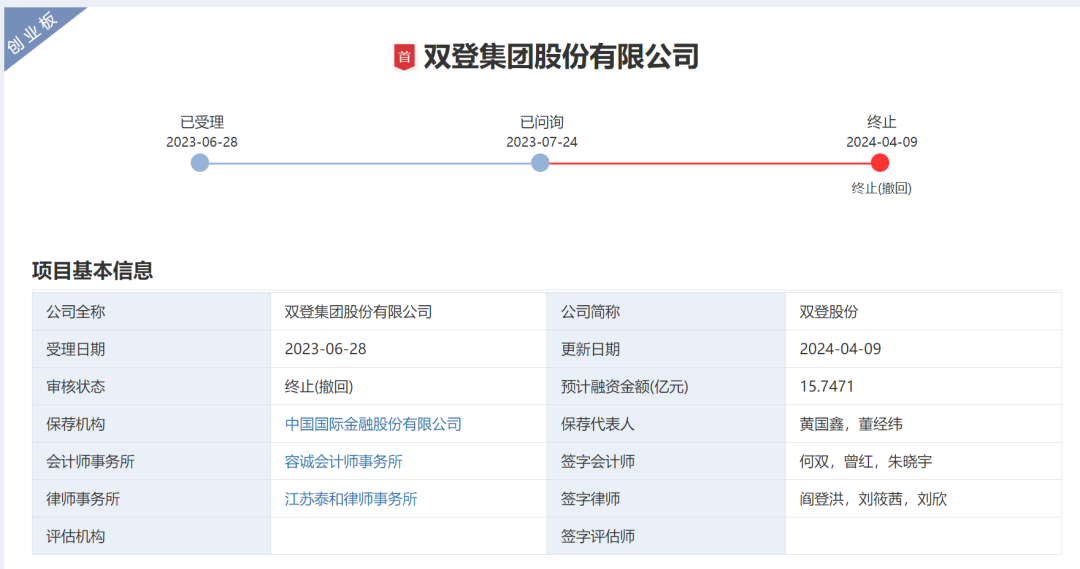Click the 2023-07-24 date on the timeline
This screenshot has width=1080, height=569.
[541, 142]
